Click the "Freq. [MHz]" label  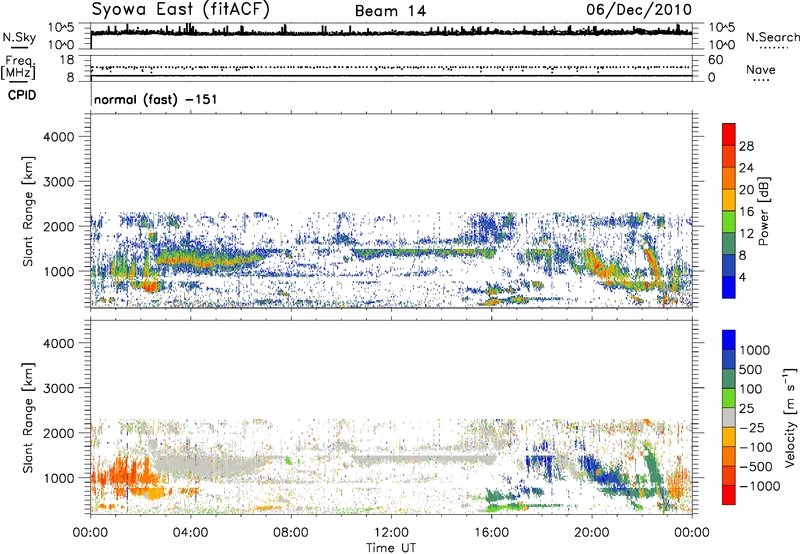[x=18, y=67]
